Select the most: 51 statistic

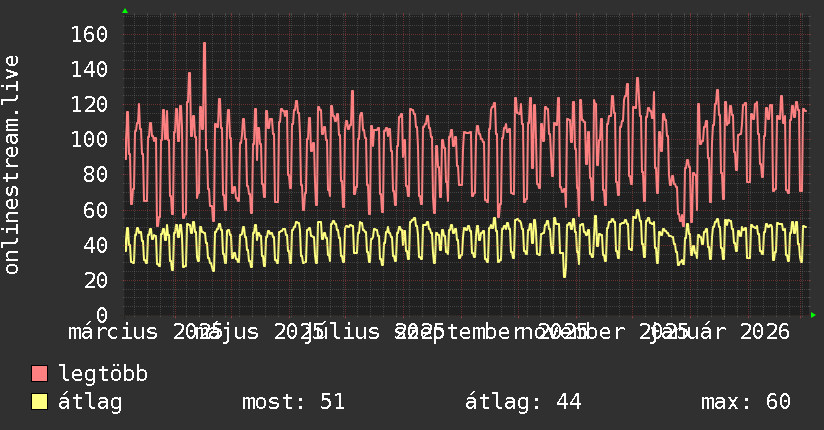tap(293, 402)
